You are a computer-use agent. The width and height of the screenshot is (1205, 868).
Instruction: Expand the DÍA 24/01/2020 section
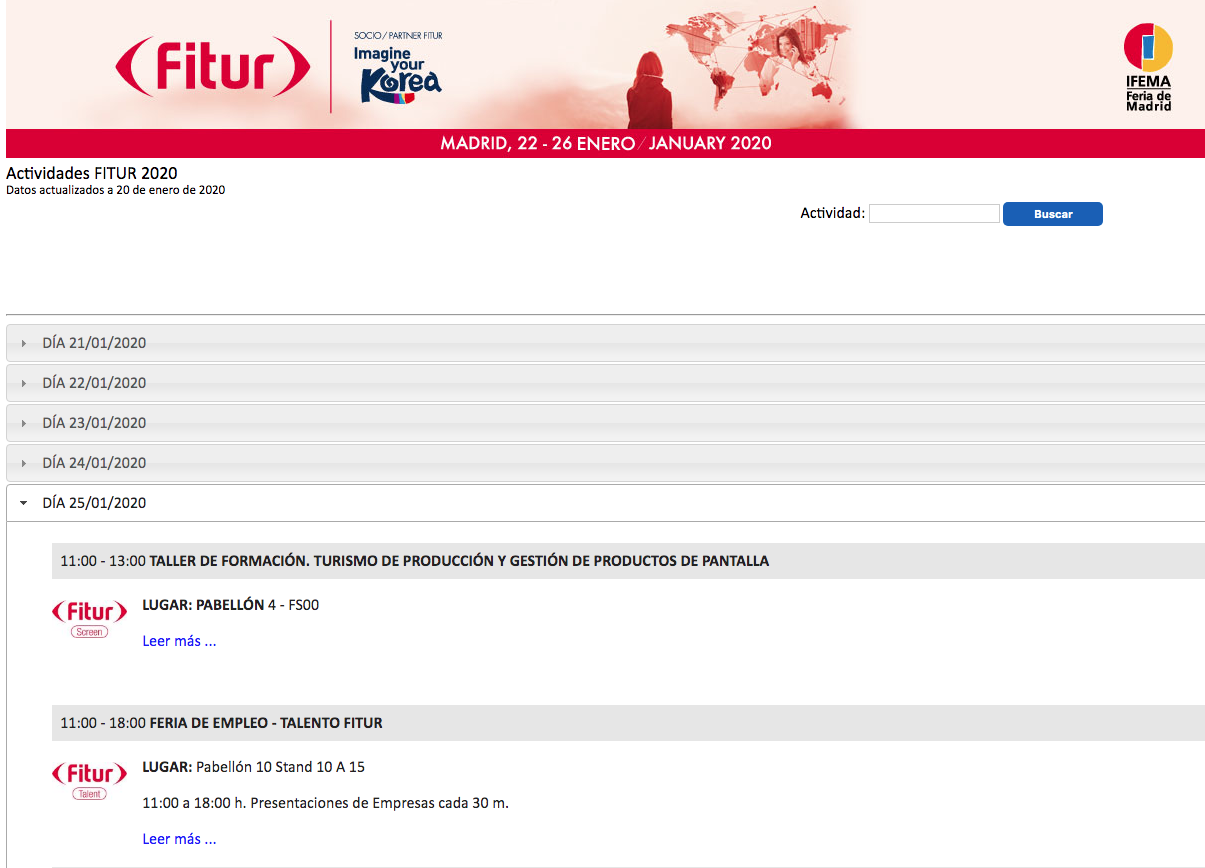click(x=605, y=463)
